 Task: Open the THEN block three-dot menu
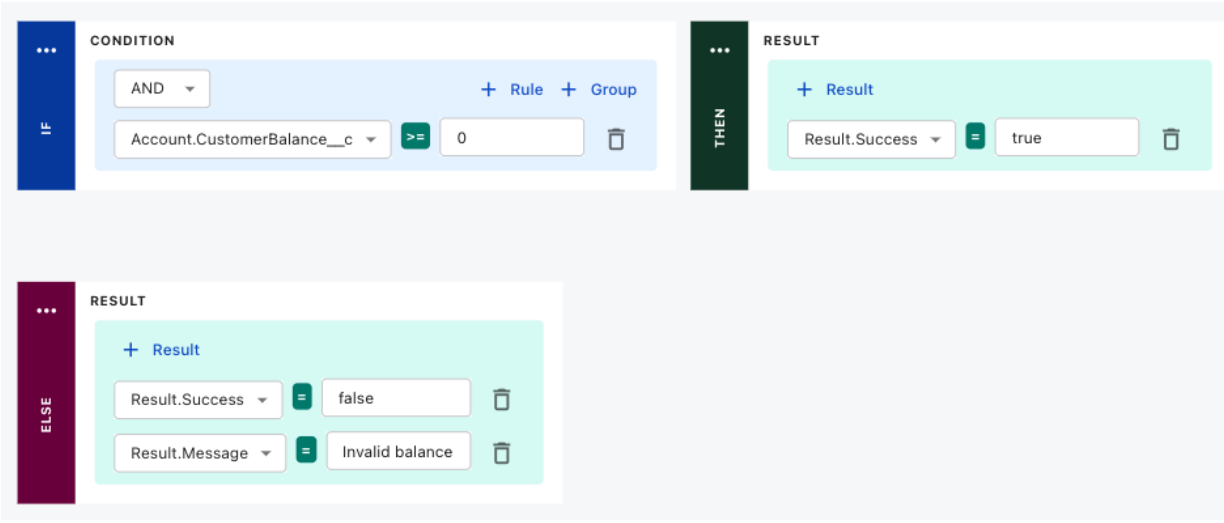coord(719,51)
